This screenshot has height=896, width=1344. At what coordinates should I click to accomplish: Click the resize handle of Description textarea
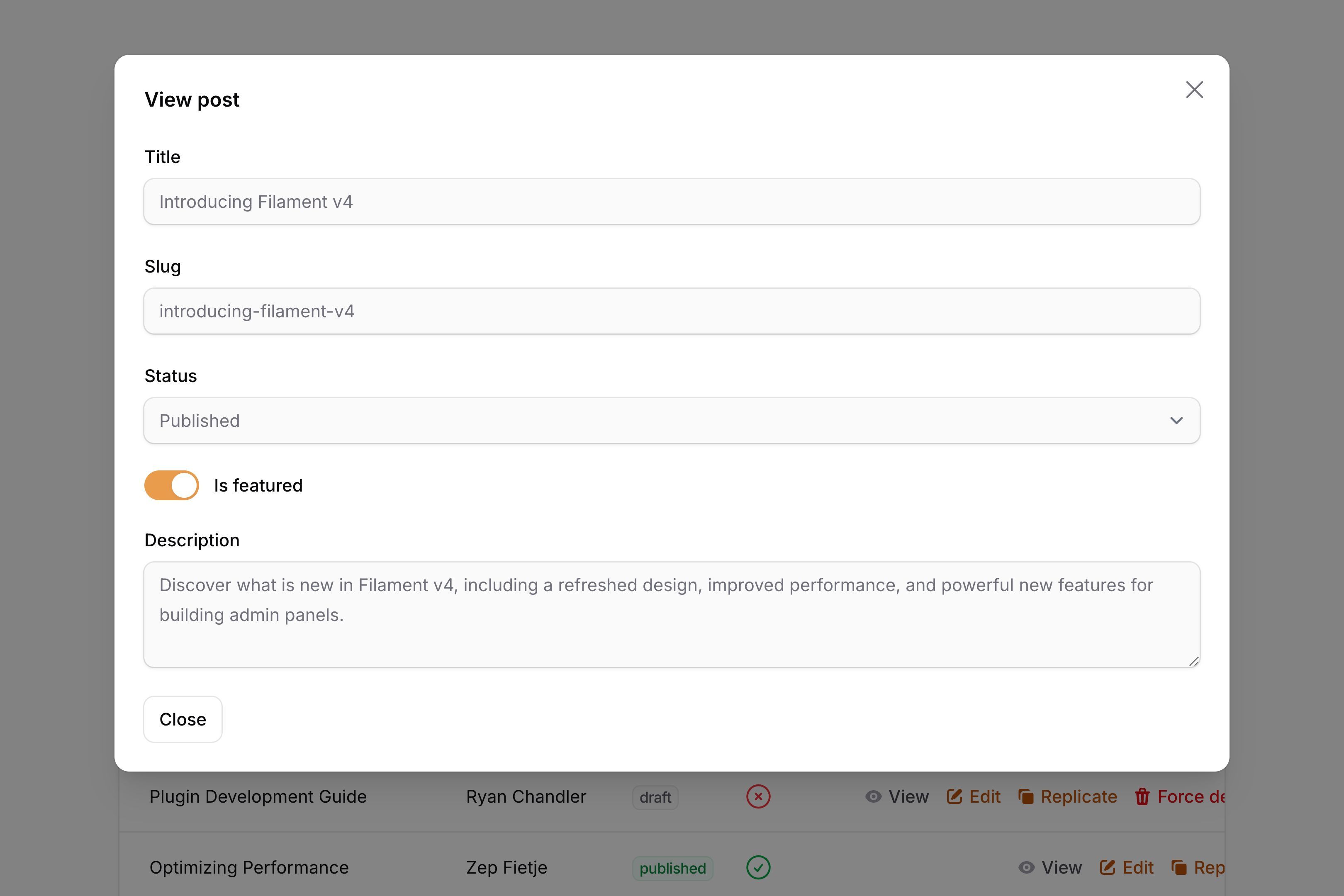1193,661
